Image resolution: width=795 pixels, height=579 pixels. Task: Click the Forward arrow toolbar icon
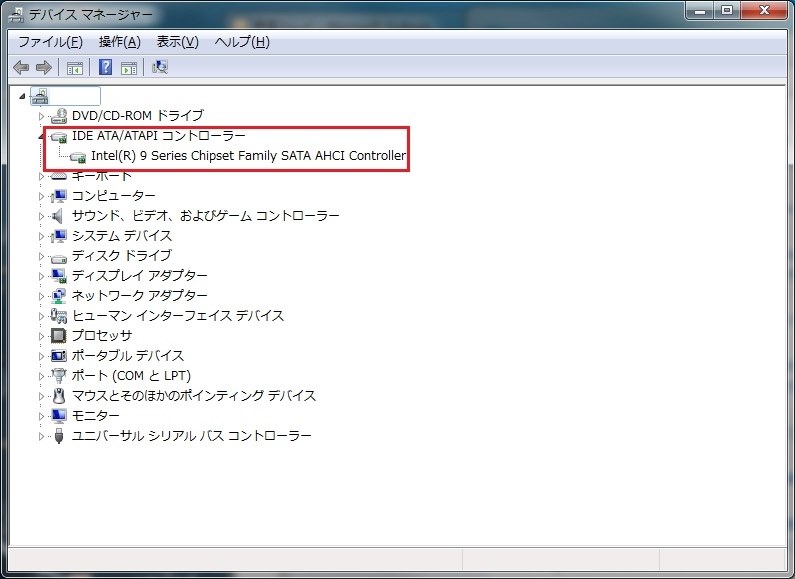point(44,67)
